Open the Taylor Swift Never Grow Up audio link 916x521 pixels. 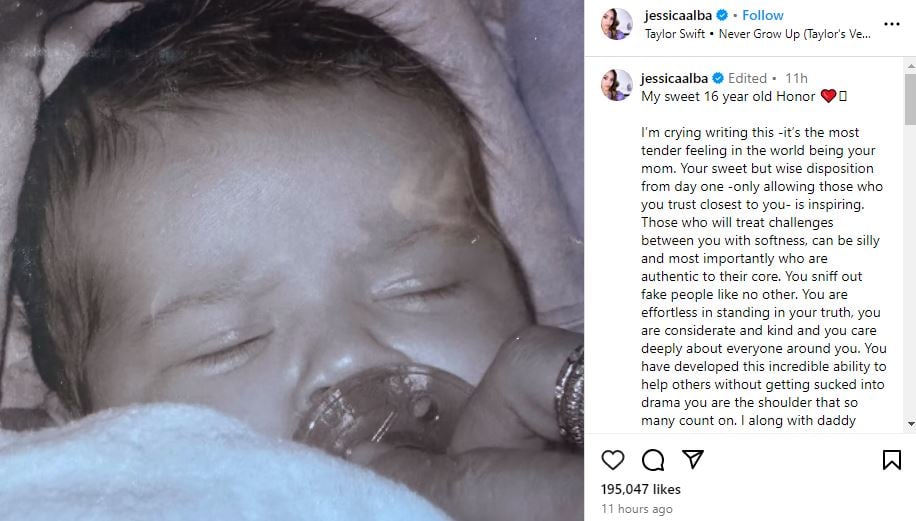tap(758, 34)
